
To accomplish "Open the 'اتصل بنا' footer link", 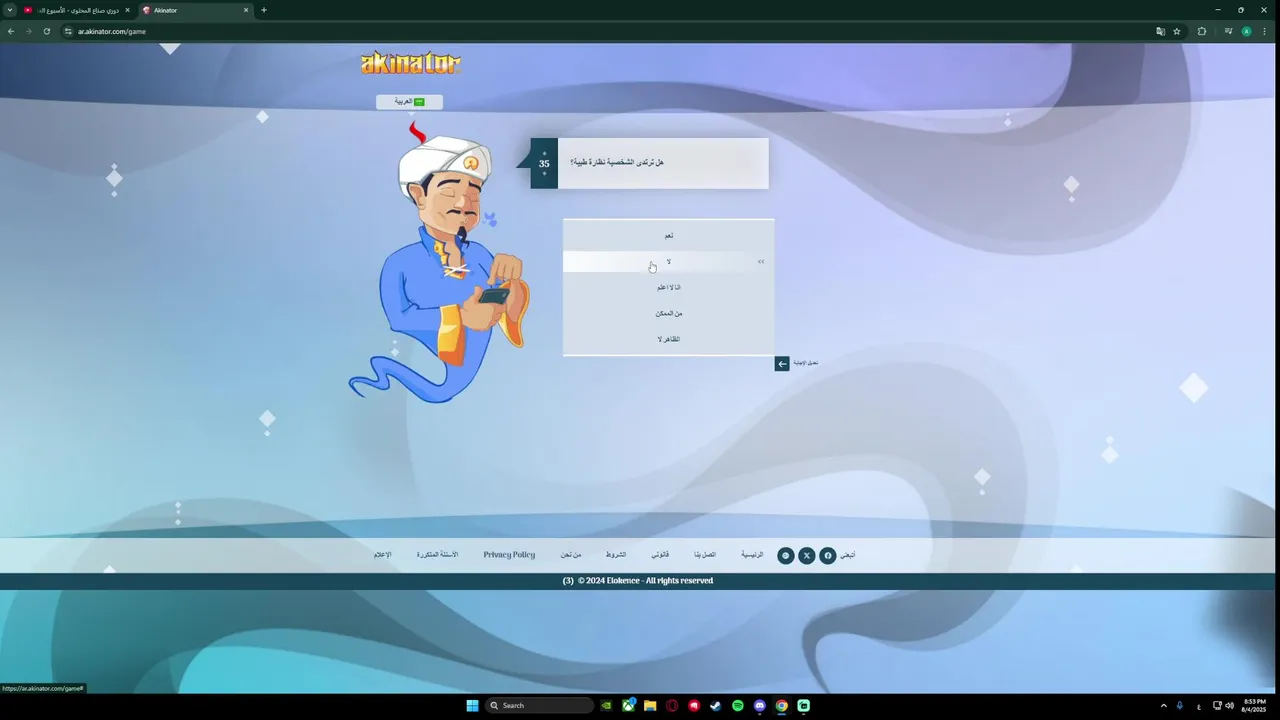I will (x=705, y=555).
